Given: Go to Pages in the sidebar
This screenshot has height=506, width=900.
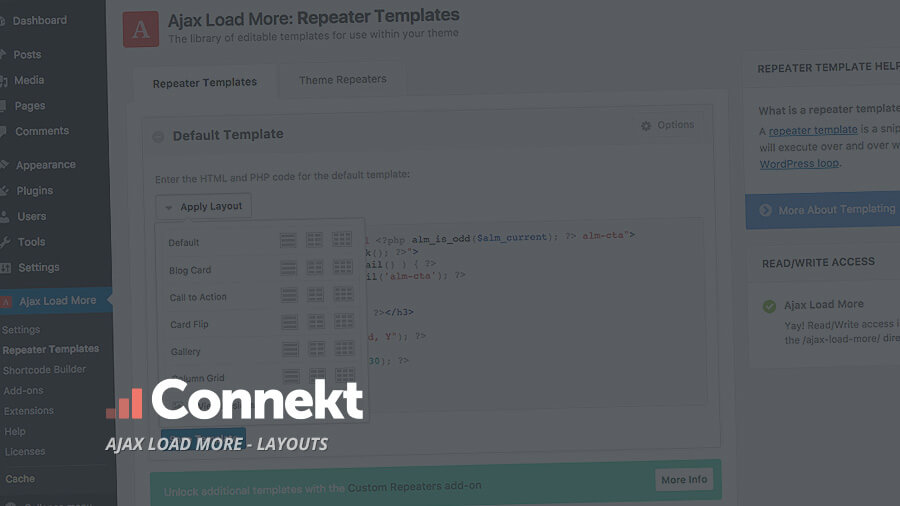Looking at the screenshot, I should coord(29,106).
